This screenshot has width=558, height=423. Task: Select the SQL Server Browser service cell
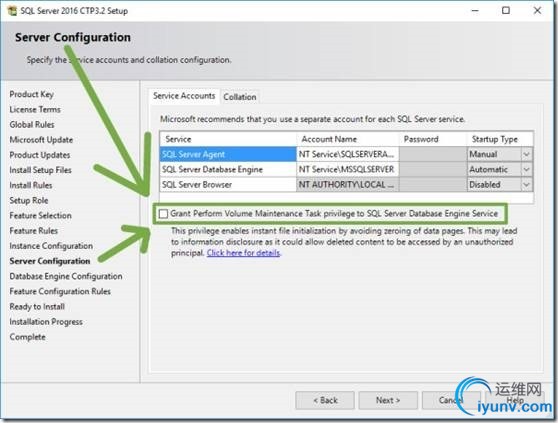[228, 185]
